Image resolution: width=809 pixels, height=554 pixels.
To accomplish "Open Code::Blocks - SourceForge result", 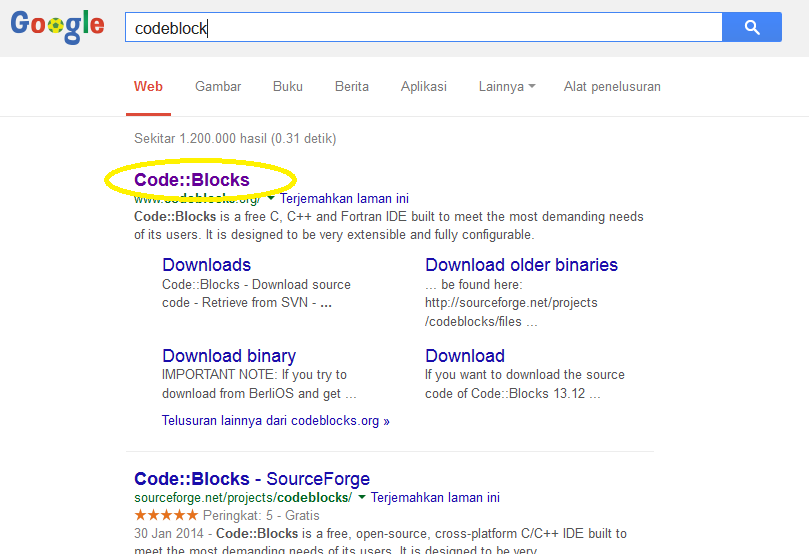I will click(x=252, y=479).
